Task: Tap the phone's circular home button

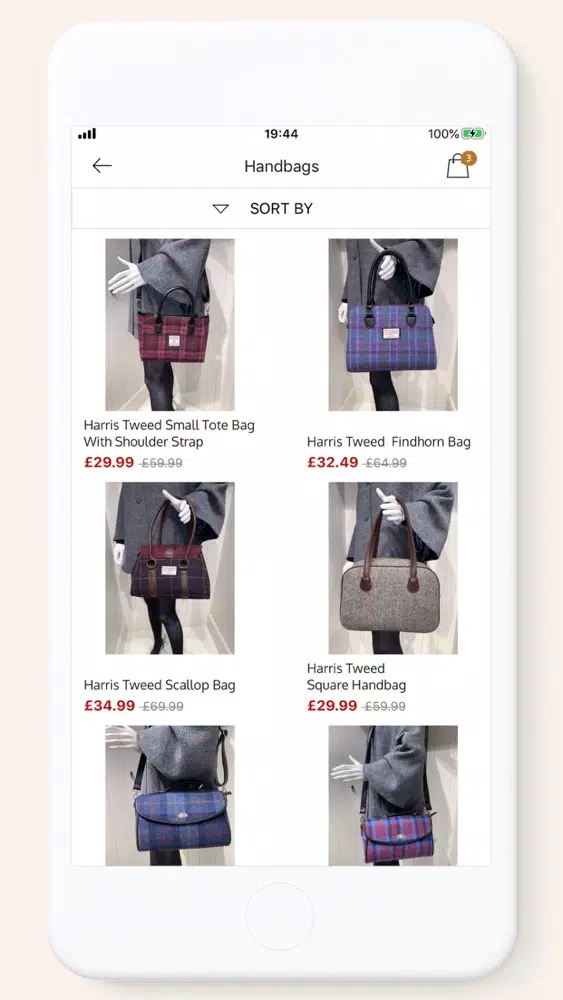Action: (280, 916)
